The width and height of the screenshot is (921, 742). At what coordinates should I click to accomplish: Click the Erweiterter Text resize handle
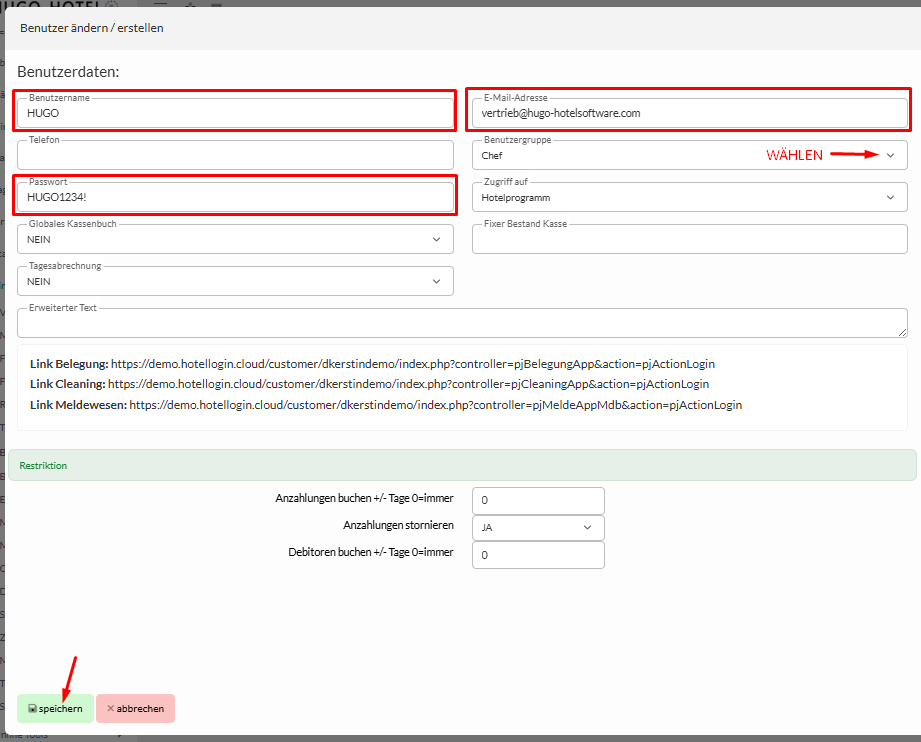903,332
